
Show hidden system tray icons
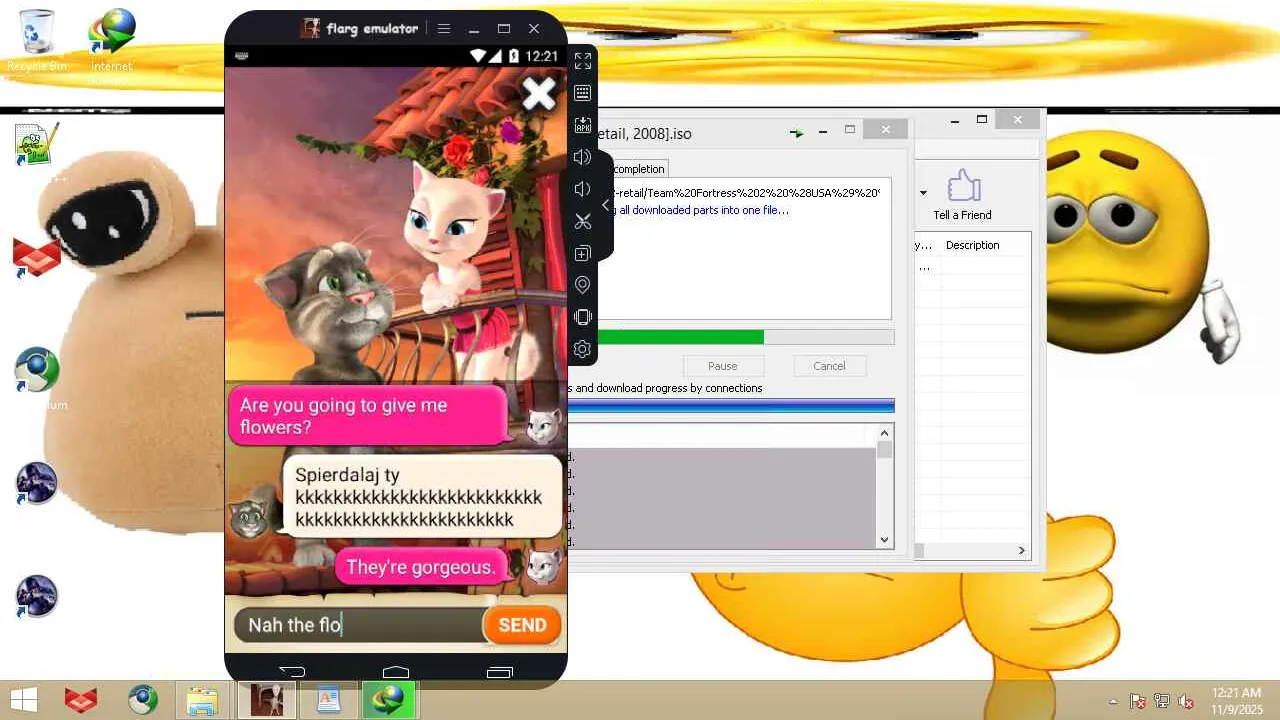pos(1114,701)
